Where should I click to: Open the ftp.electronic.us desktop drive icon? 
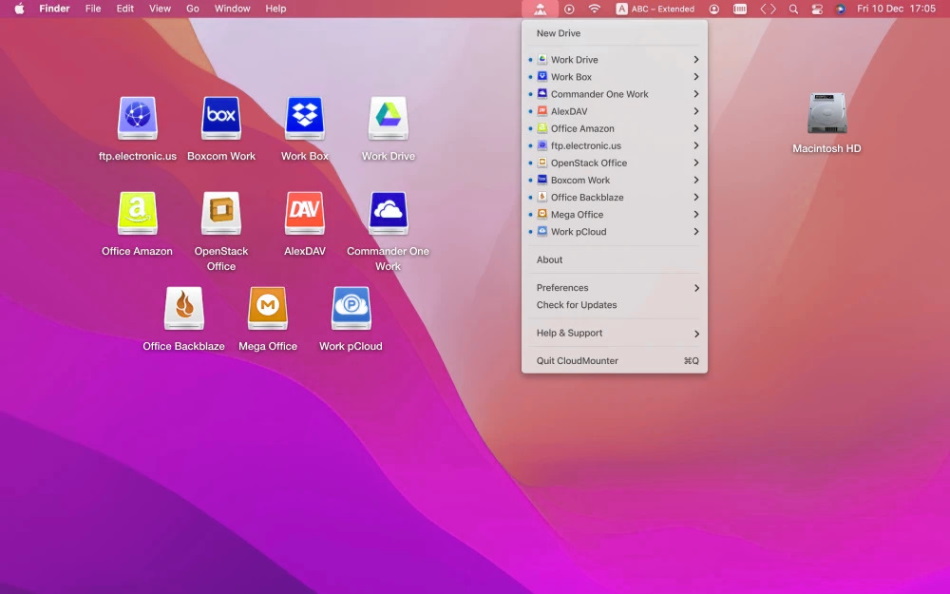(x=138, y=118)
